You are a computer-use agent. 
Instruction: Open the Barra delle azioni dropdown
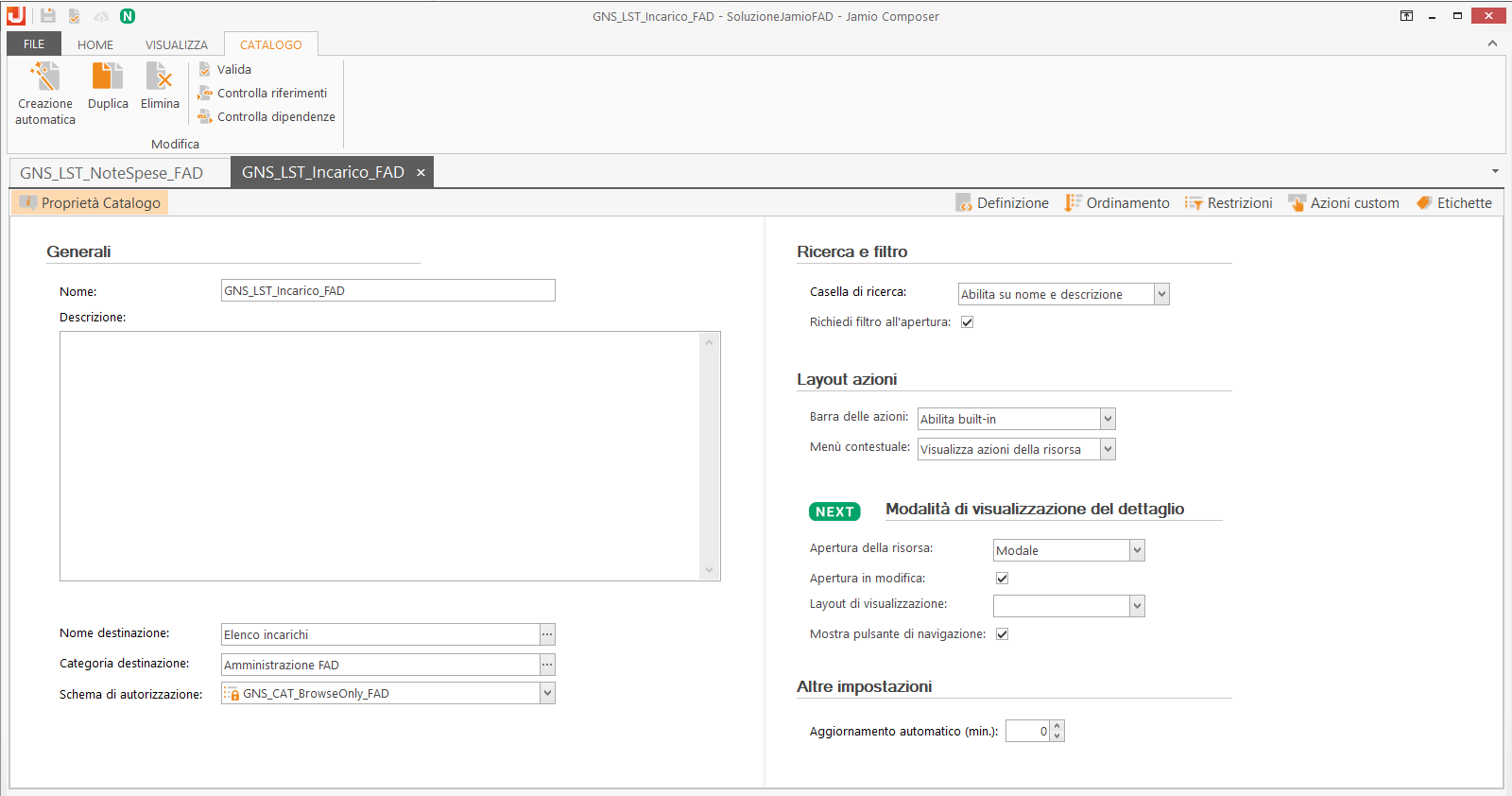tap(1108, 419)
